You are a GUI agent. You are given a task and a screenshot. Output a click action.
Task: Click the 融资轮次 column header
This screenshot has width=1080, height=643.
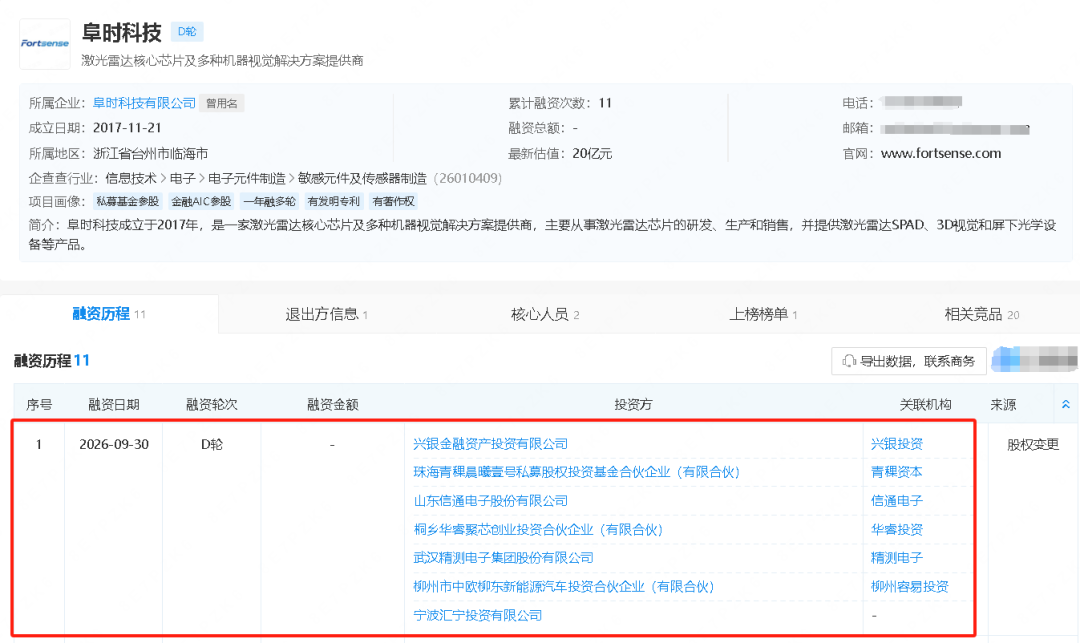coord(211,405)
